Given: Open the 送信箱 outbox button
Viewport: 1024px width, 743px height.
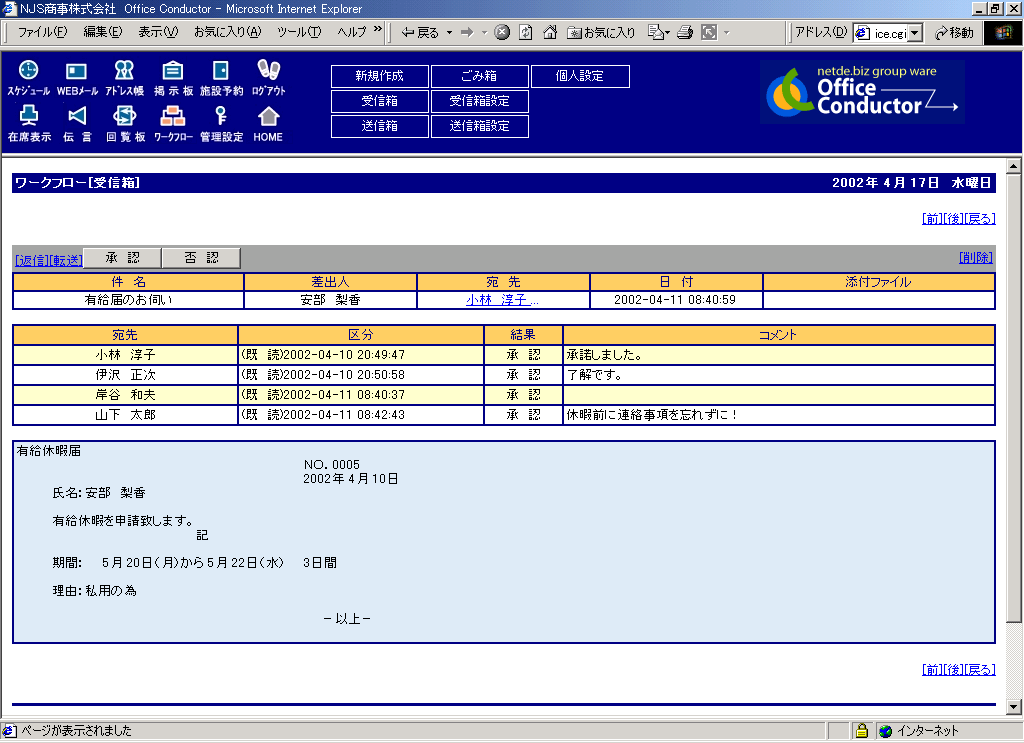Looking at the screenshot, I should (379, 126).
